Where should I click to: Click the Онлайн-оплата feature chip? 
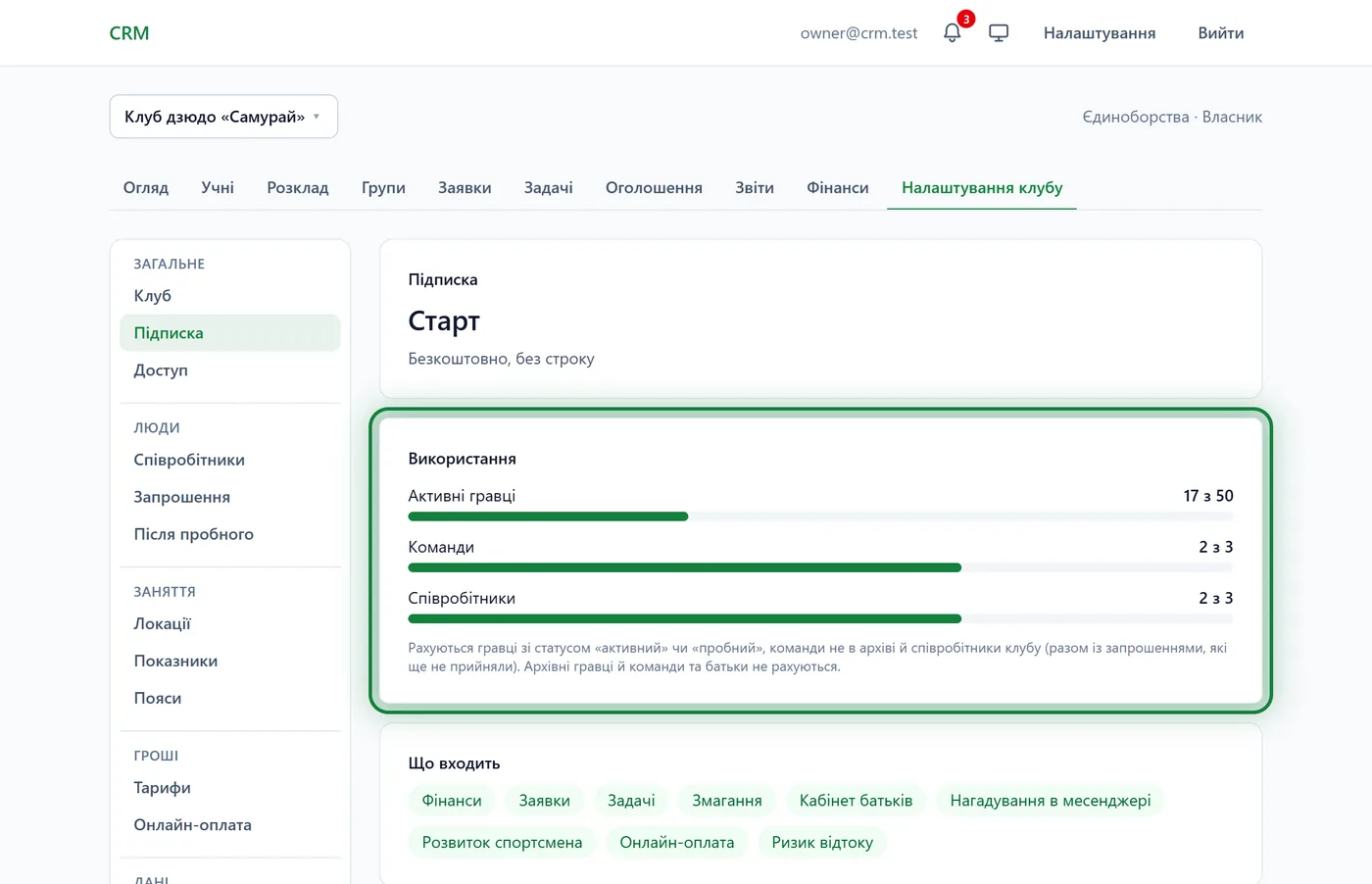[x=677, y=843]
